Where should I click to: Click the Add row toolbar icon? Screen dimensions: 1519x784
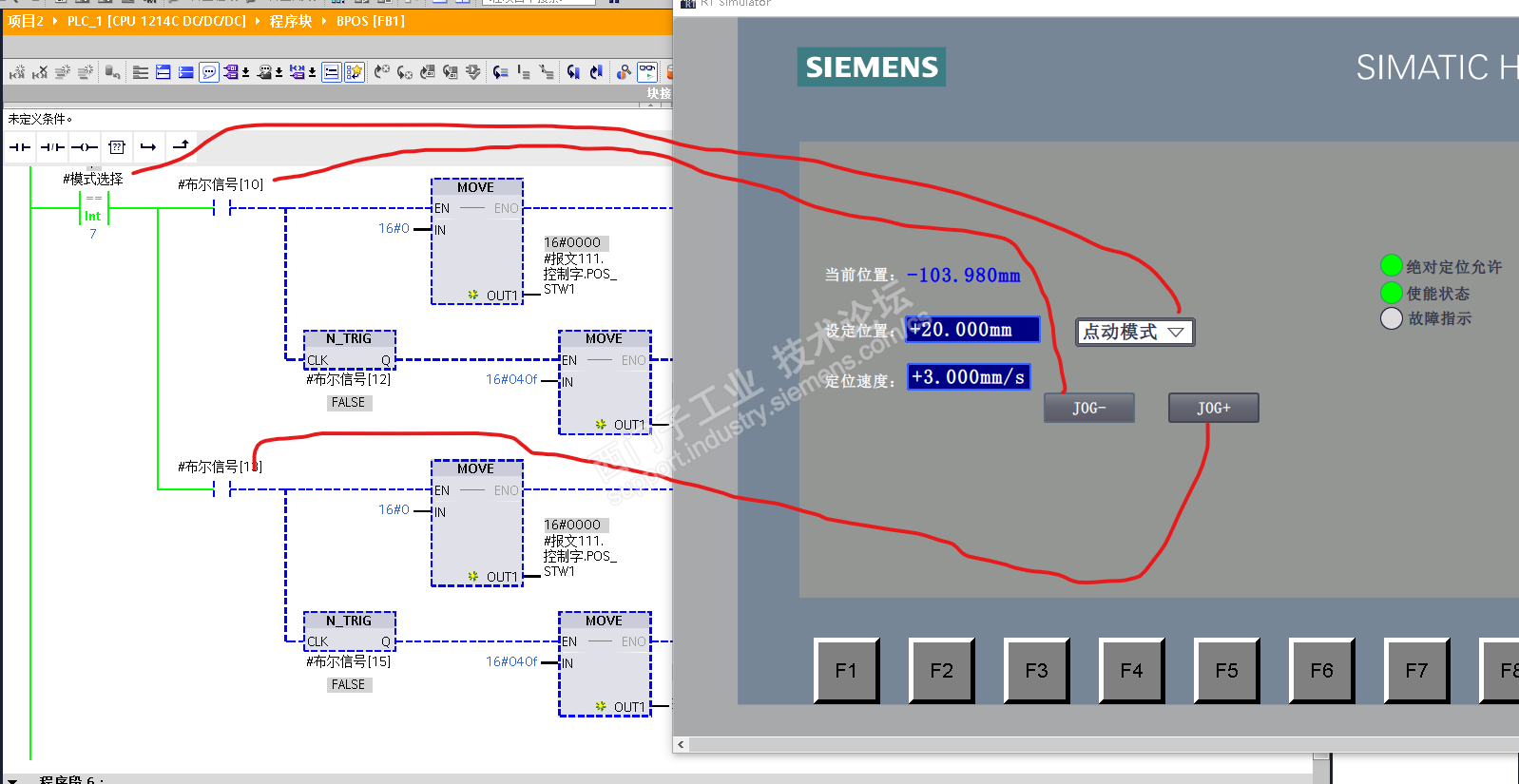[86, 72]
